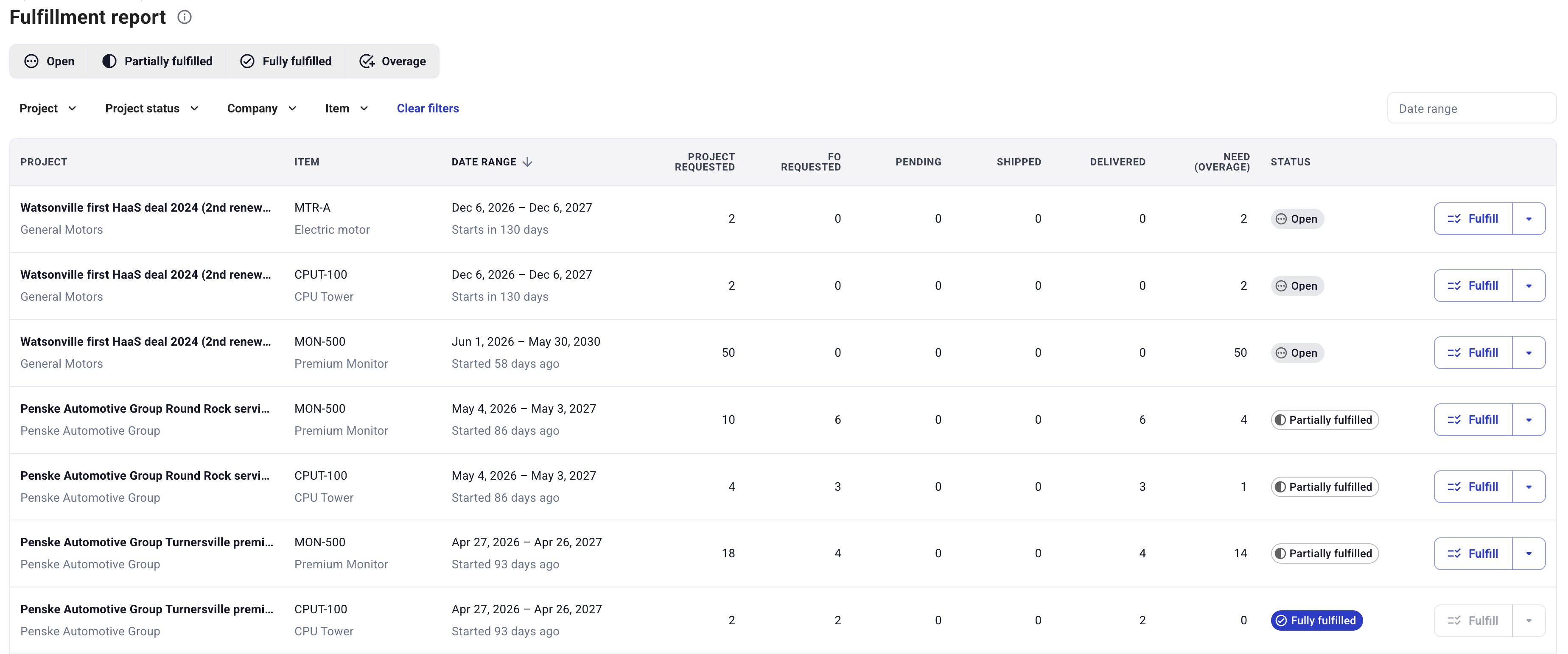Click the Open status badge on MTR-A row
This screenshot has height=654, width=1568.
(x=1297, y=218)
